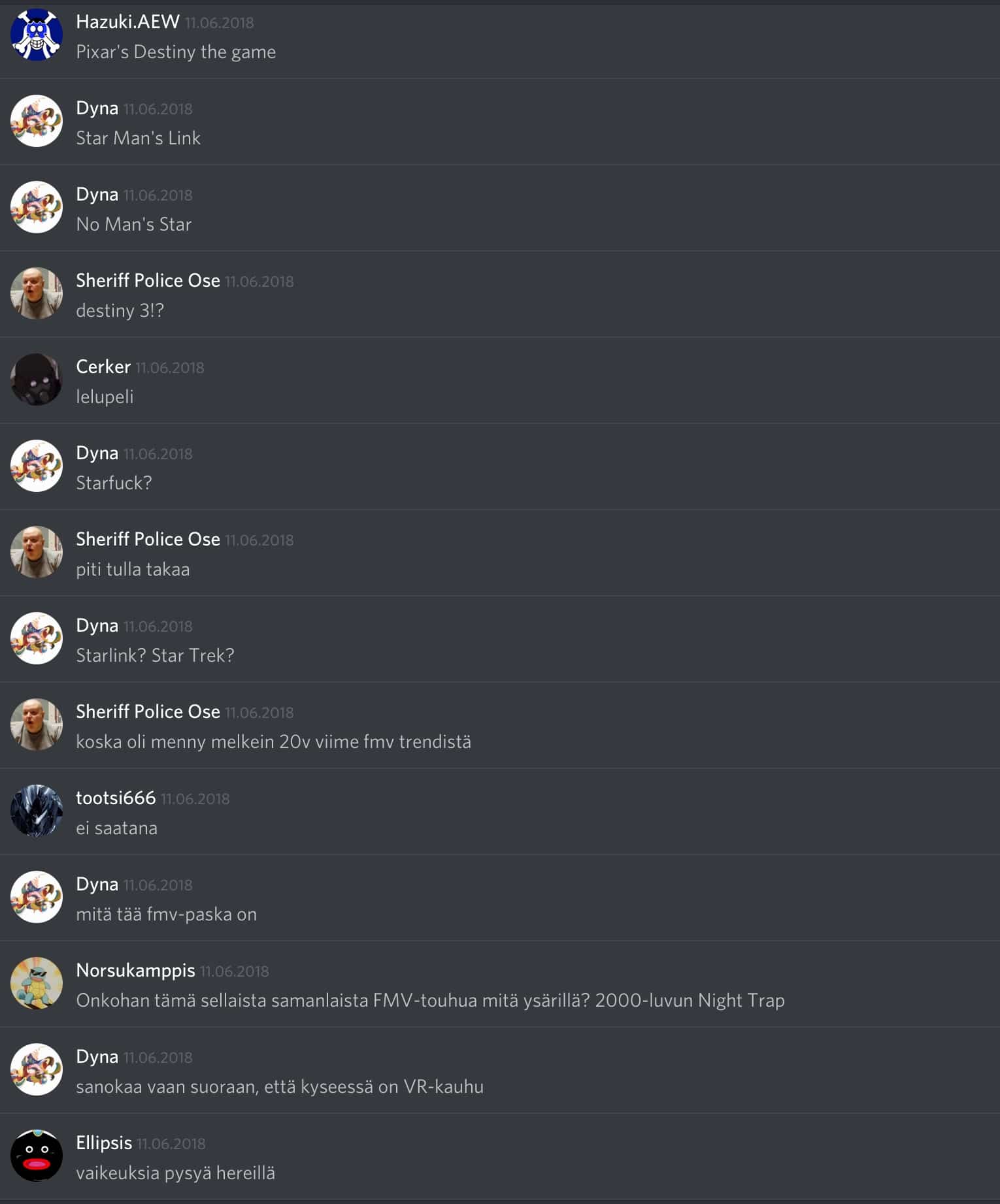This screenshot has width=1000, height=1204.
Task: Open Ellipsis black face avatar
Action: coord(37,1156)
